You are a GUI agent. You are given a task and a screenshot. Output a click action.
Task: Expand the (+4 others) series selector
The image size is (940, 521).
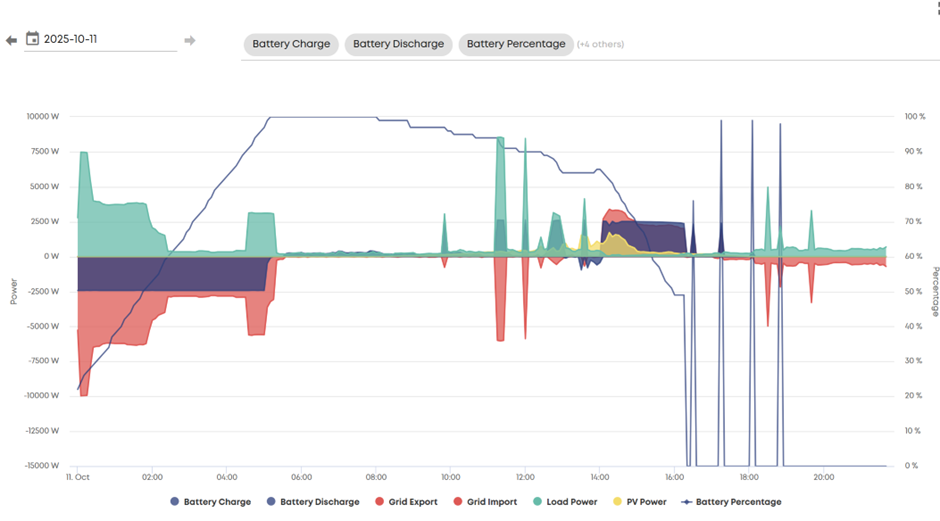(x=600, y=44)
